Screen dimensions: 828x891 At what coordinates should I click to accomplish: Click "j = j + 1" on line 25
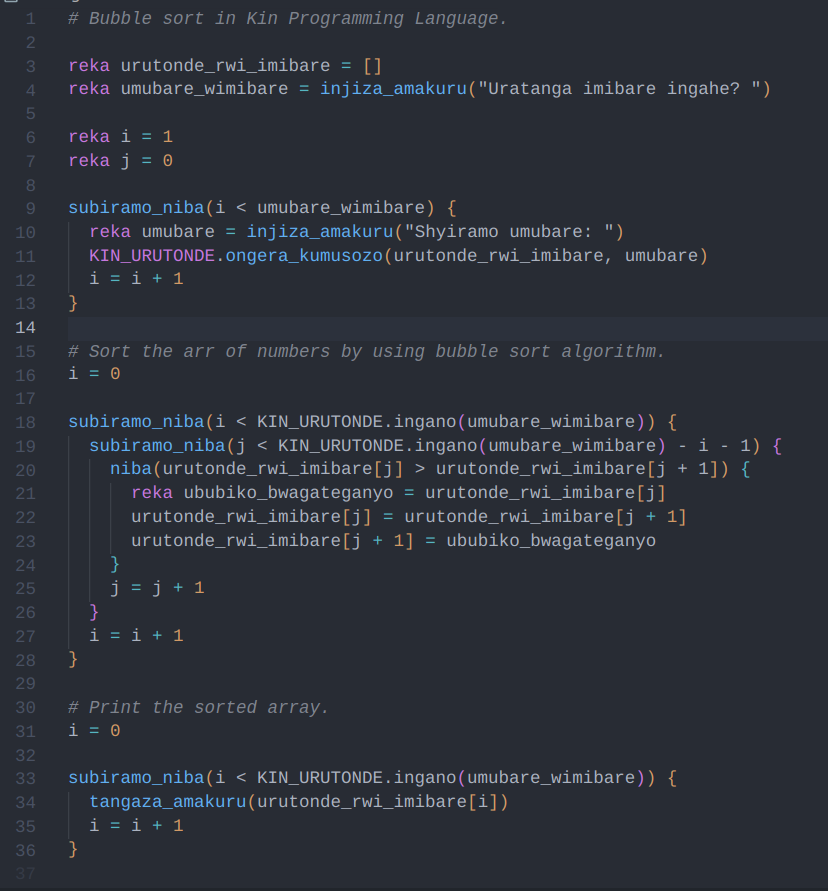(157, 588)
